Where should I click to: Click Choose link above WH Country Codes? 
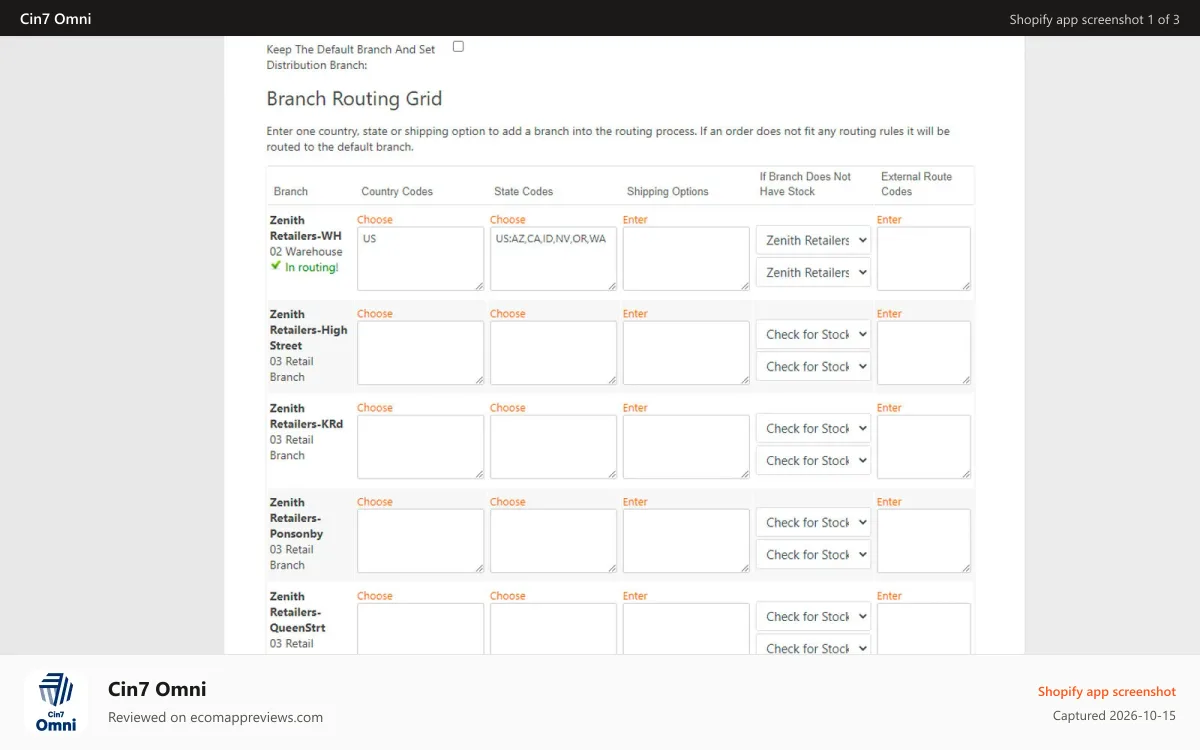(x=375, y=220)
